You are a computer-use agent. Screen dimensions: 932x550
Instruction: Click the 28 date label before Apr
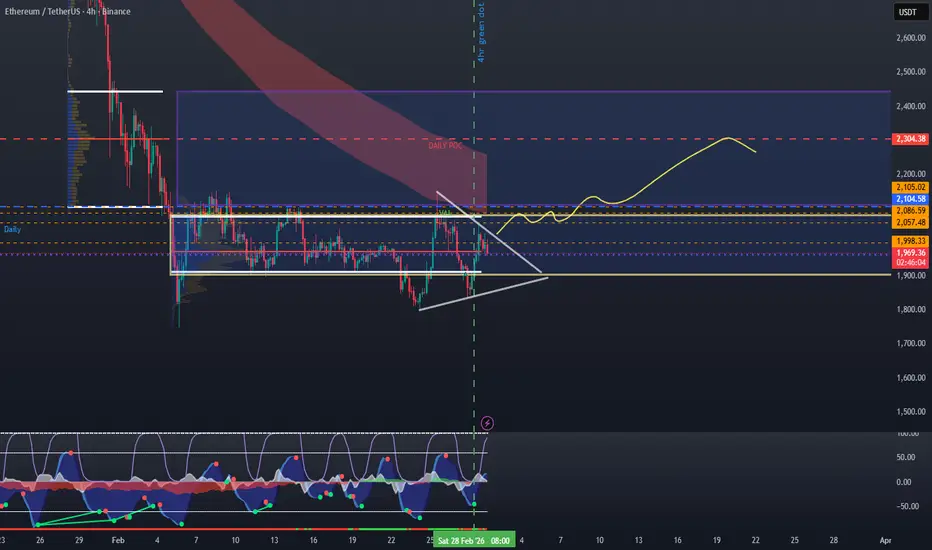833,540
